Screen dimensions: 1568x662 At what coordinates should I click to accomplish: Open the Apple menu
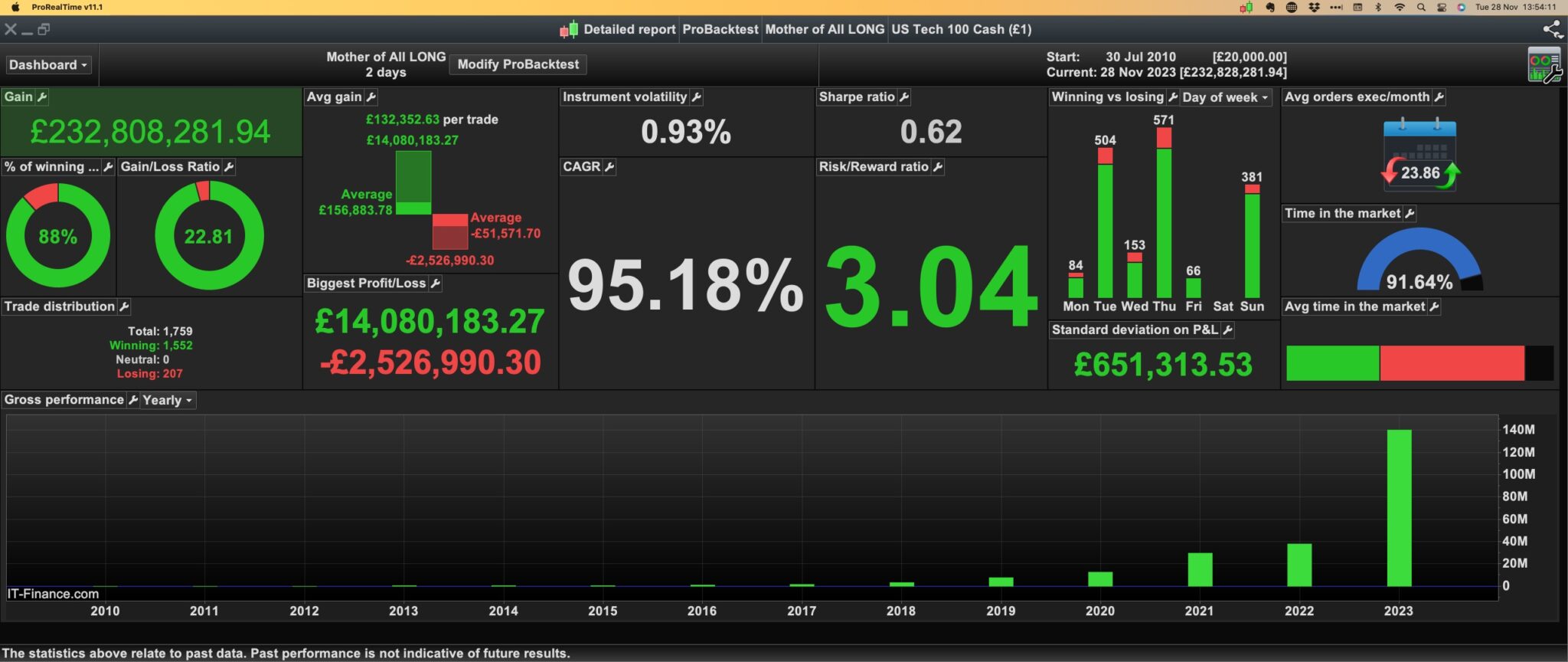(x=15, y=8)
